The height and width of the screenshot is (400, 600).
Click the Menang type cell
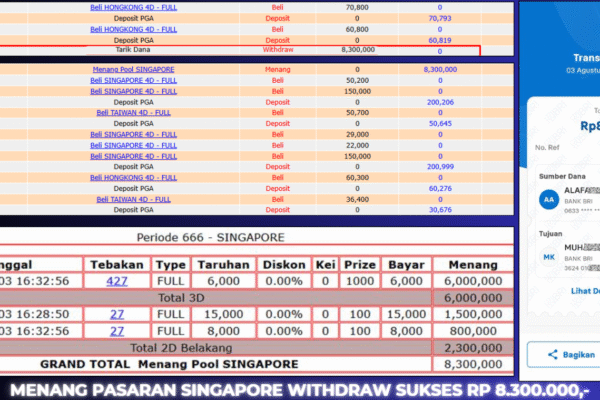coord(278,69)
